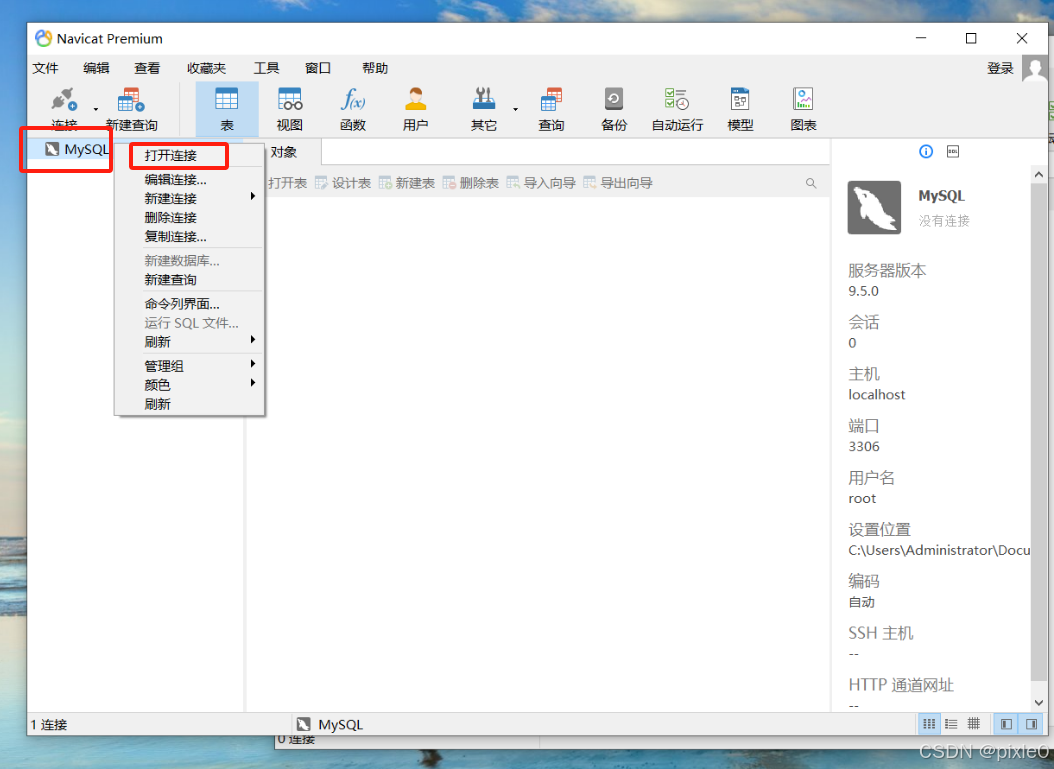Switch to detail view in status bar
Screen dimensions: 1054x769
pyautogui.click(x=973, y=724)
